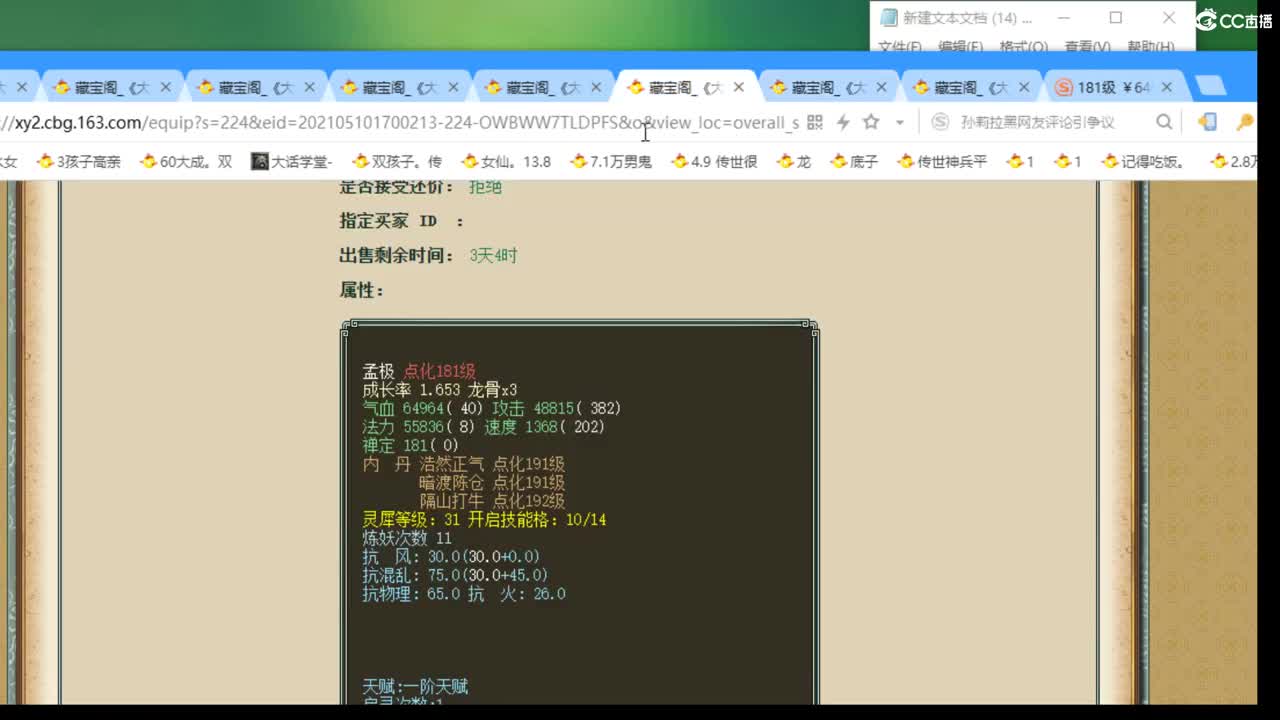Close the active highlighted 藏宝阁 tab

(x=738, y=88)
